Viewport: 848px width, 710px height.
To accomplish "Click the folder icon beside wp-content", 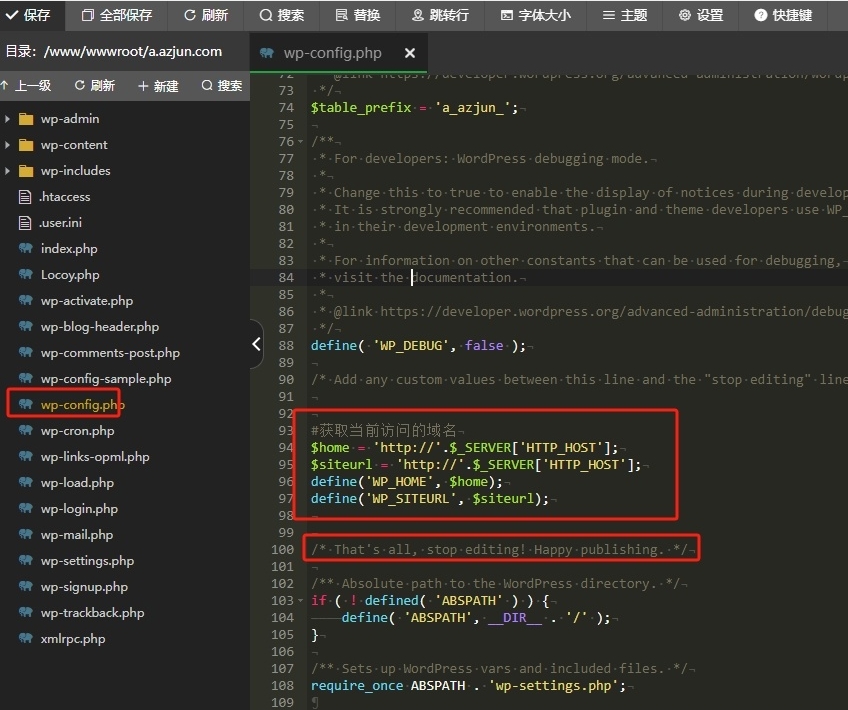I will (25, 144).
